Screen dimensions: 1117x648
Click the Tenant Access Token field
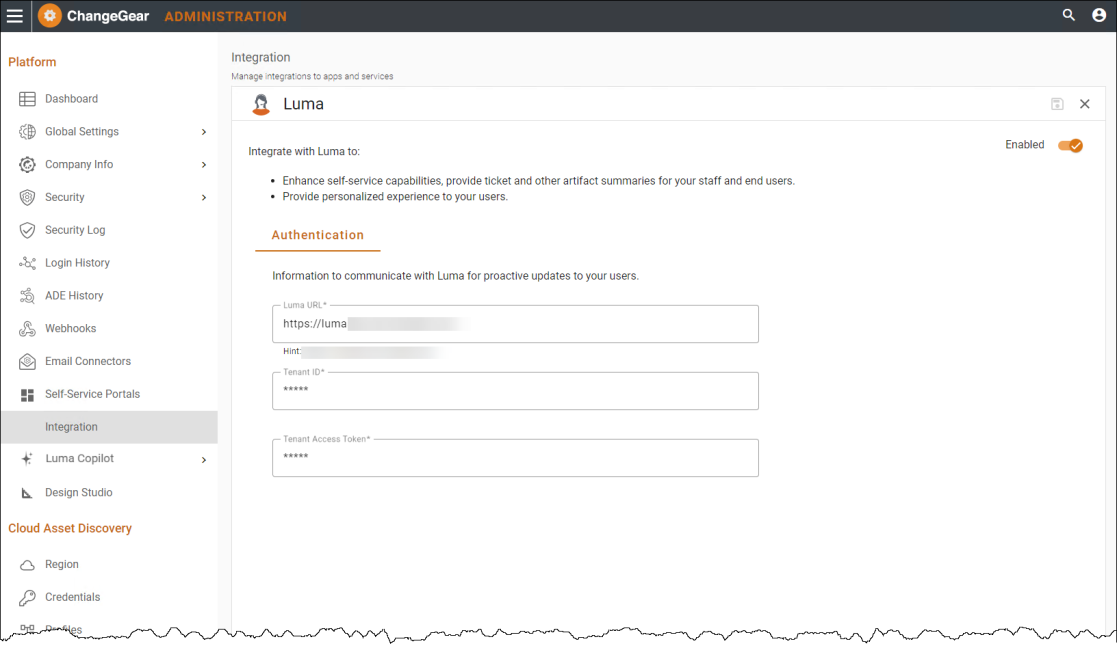coord(515,458)
